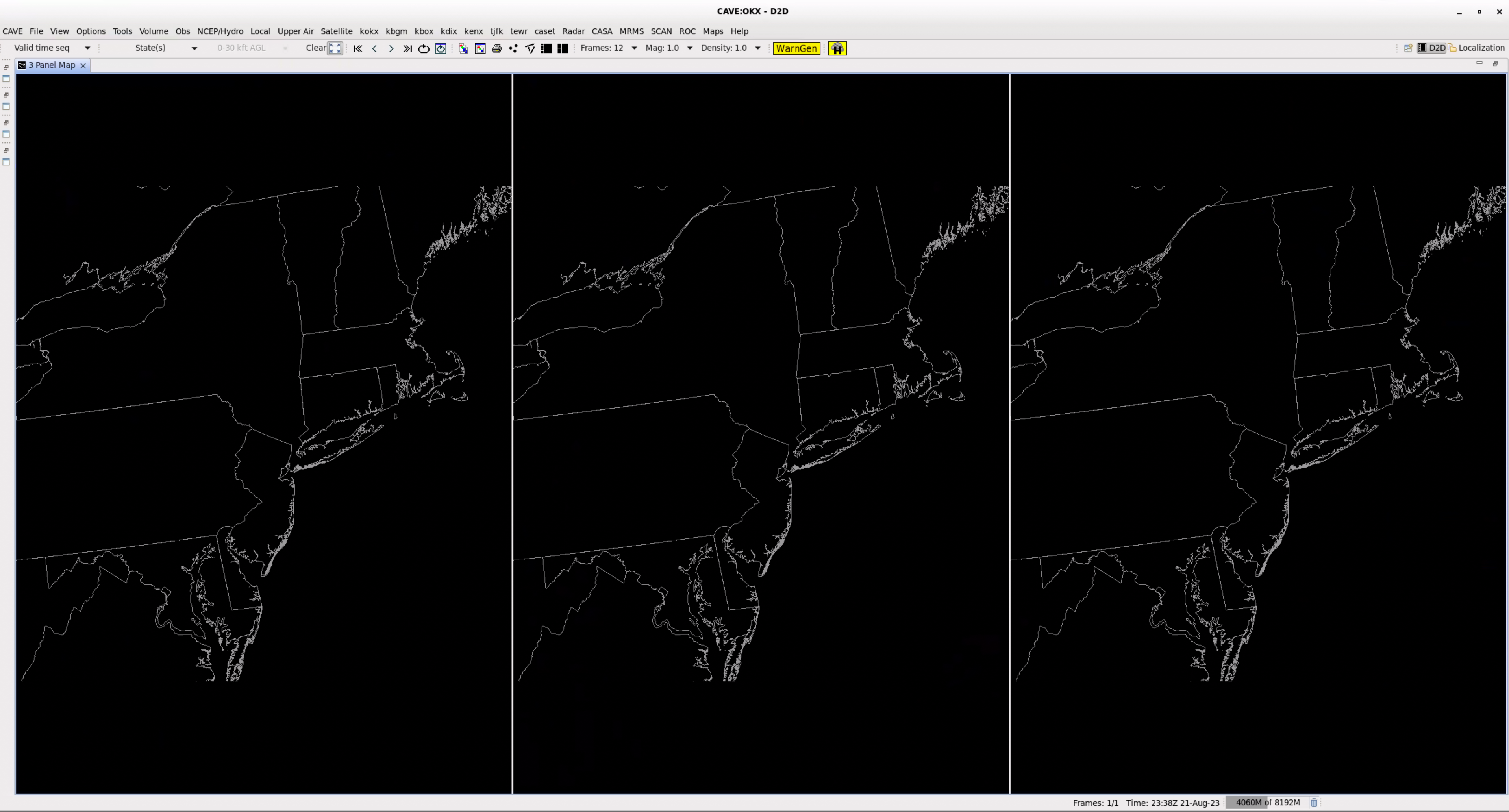Viewport: 1509px width, 812px height.
Task: Click the three-dots panel rotate icon
Action: pyautogui.click(x=513, y=49)
